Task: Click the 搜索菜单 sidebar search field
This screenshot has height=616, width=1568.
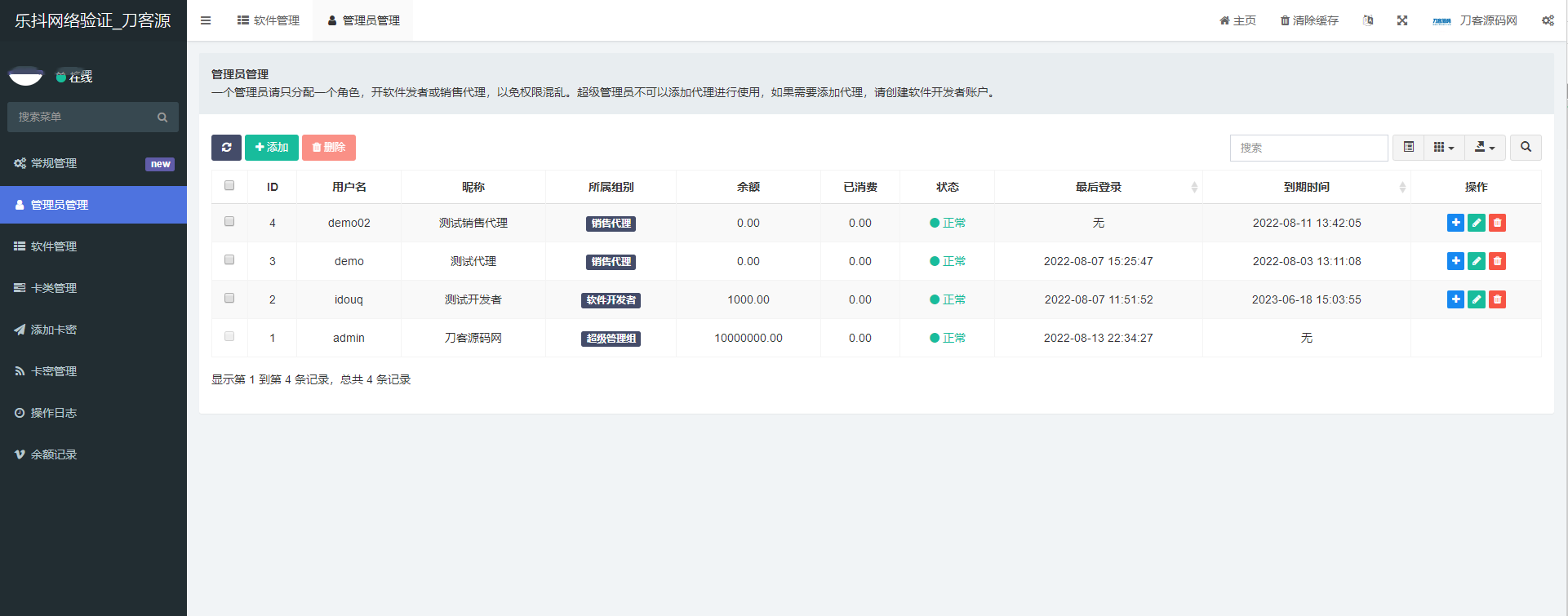Action: (92, 117)
